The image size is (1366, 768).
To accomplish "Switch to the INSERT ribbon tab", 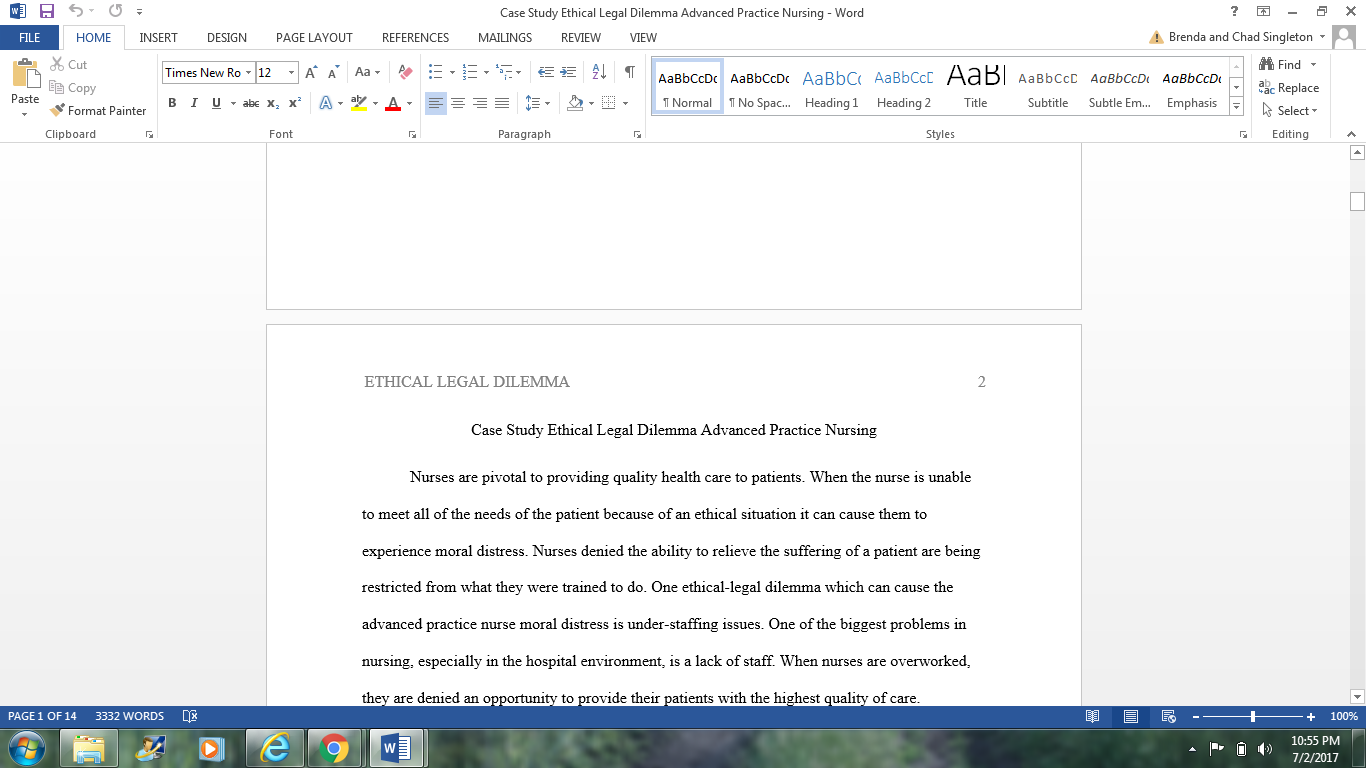I will (158, 37).
